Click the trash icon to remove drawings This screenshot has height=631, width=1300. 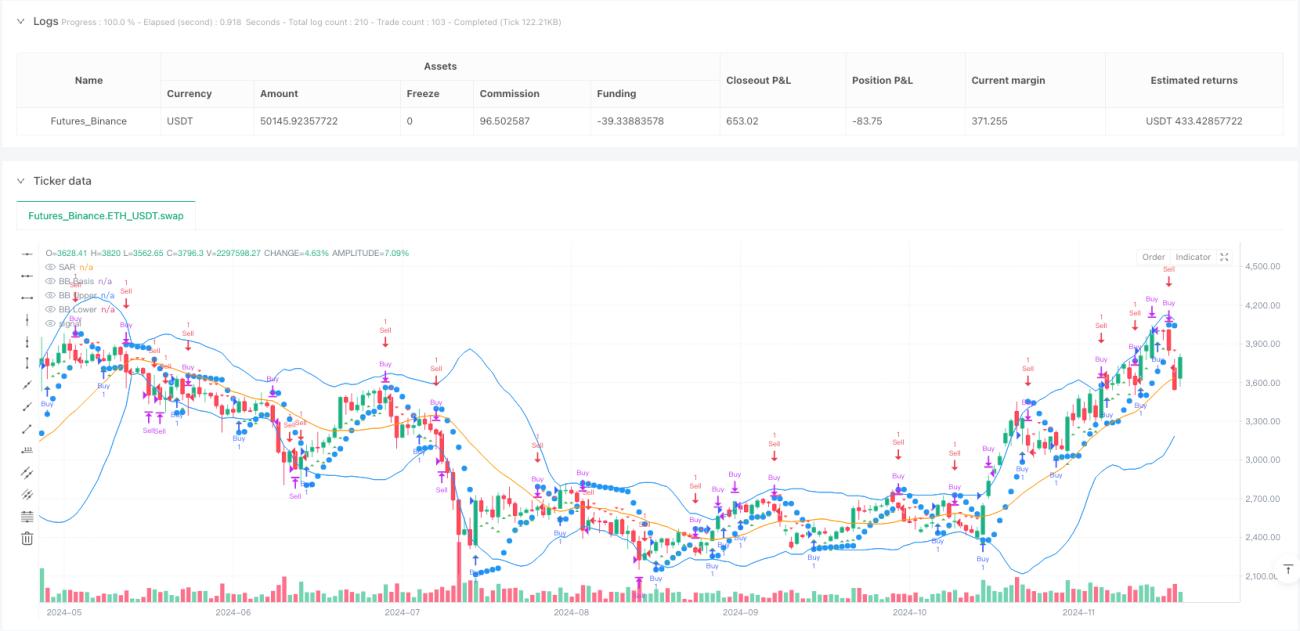[x=27, y=538]
